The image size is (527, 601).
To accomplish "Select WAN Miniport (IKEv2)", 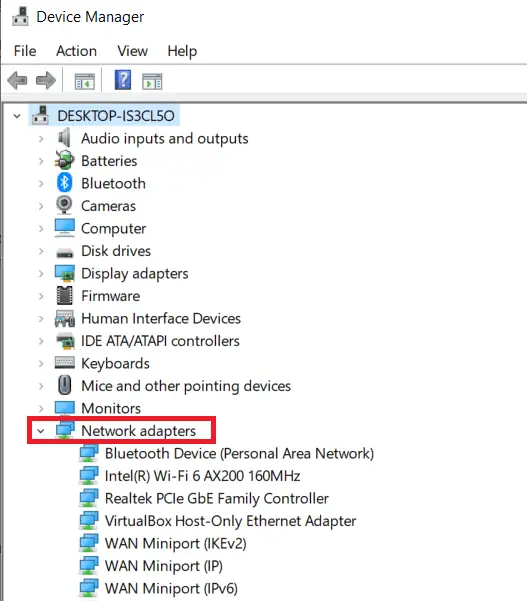I will pos(176,544).
